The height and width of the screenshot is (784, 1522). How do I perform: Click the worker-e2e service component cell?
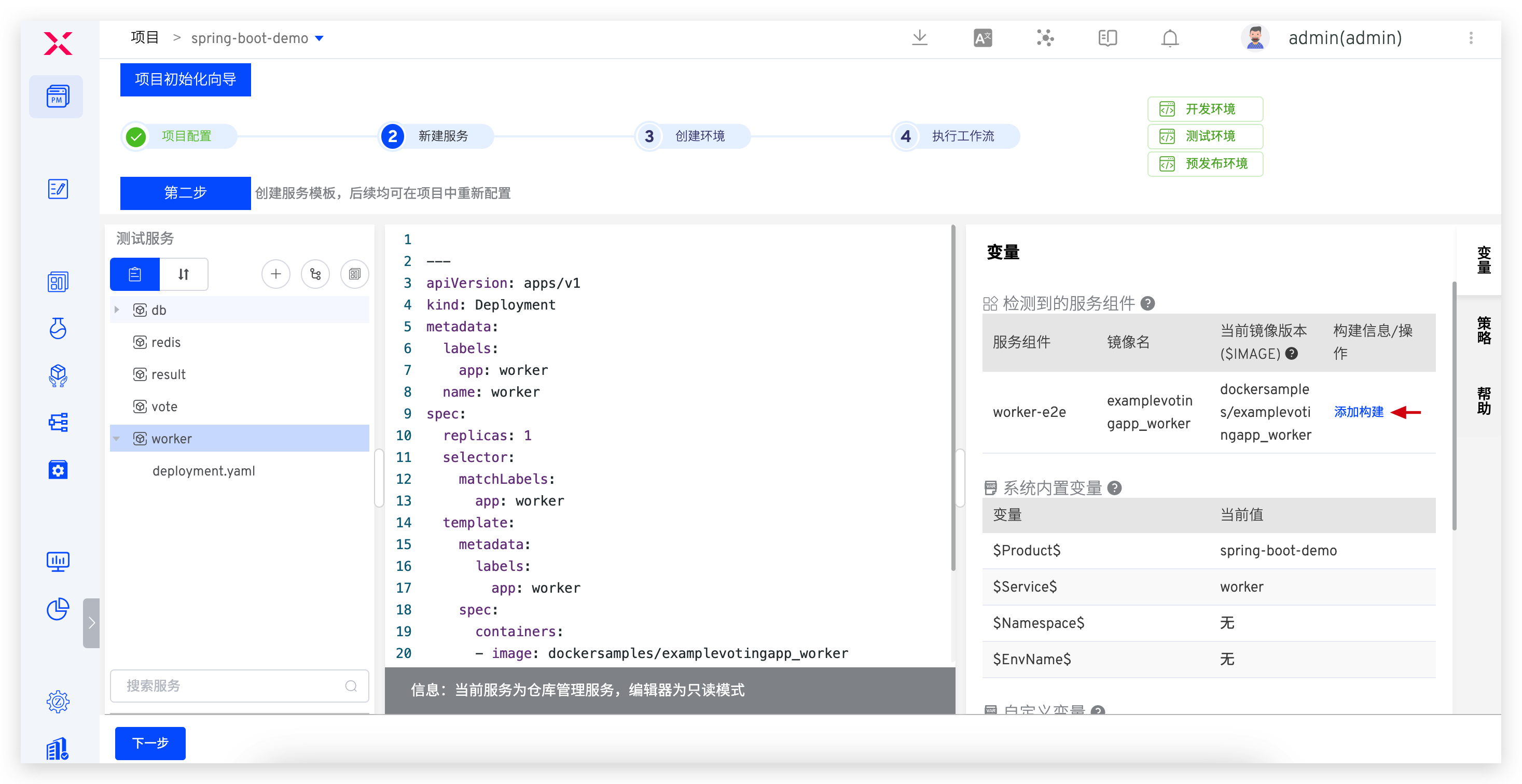coord(1029,412)
